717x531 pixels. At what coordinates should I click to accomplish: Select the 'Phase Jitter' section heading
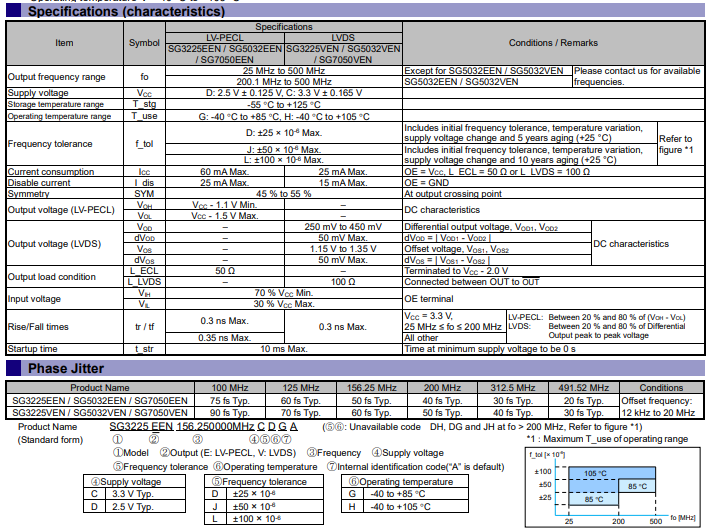point(66,368)
